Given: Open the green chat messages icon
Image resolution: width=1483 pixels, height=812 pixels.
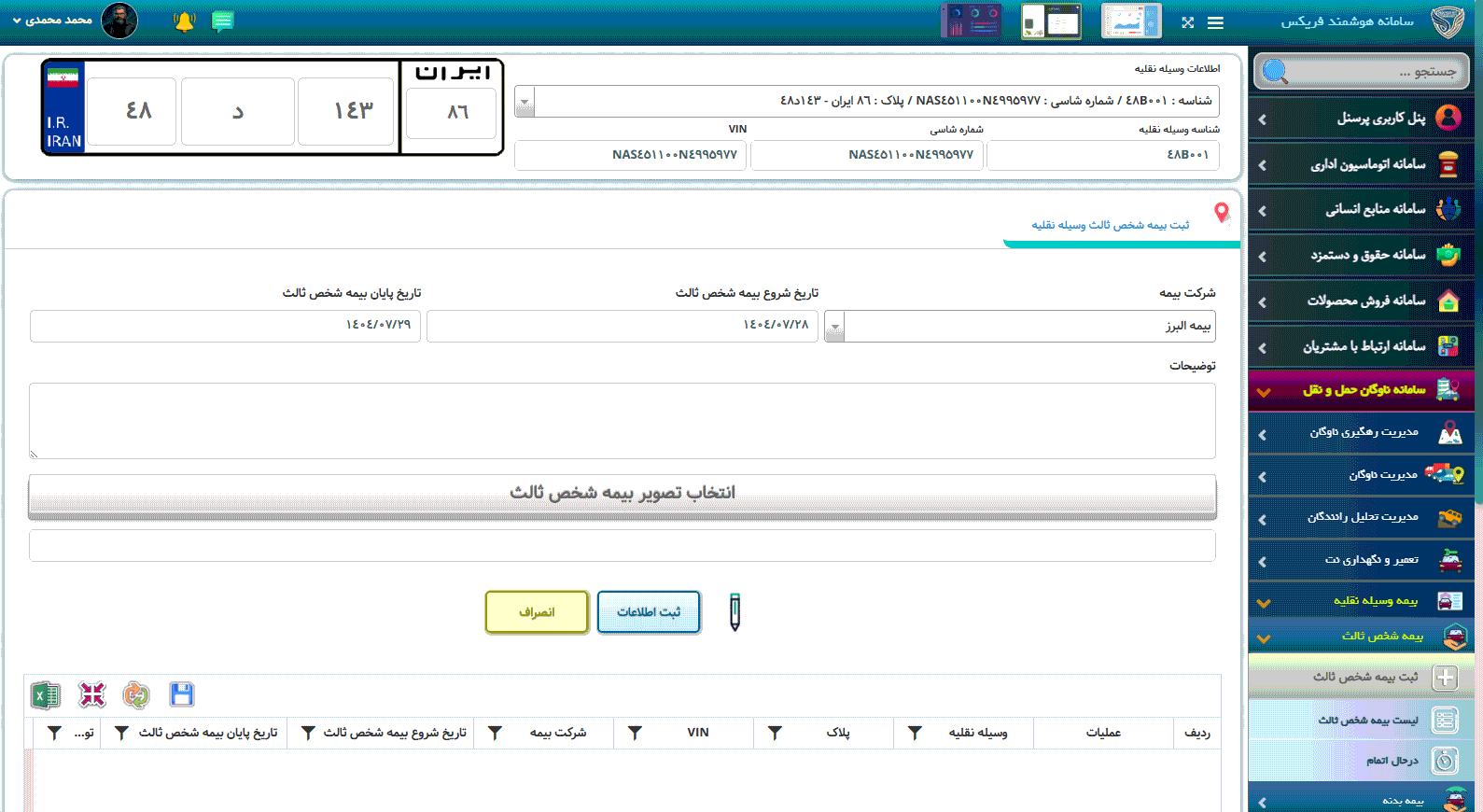Looking at the screenshot, I should [222, 21].
